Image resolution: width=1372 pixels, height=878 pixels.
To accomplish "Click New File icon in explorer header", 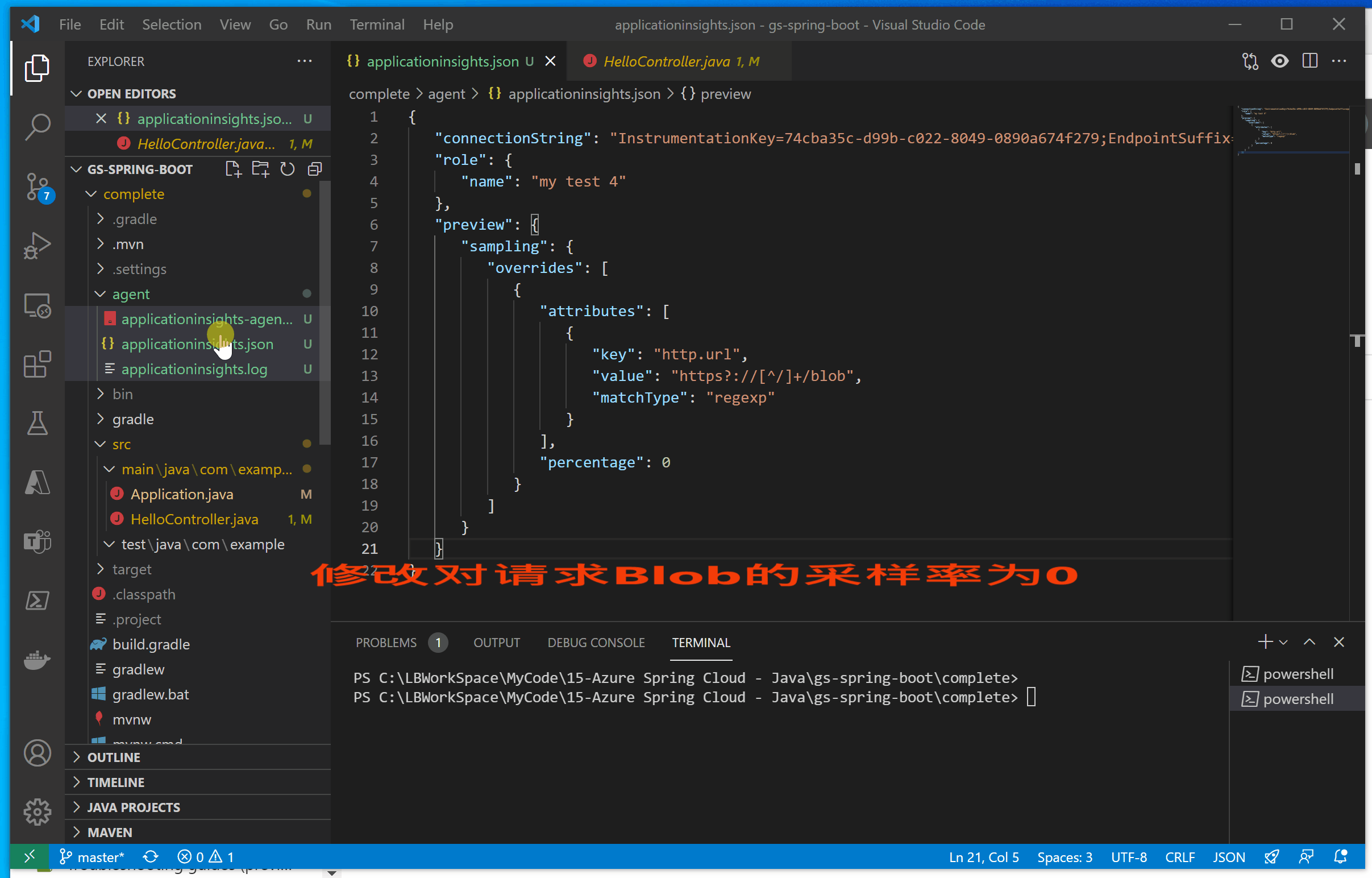I will coord(233,169).
